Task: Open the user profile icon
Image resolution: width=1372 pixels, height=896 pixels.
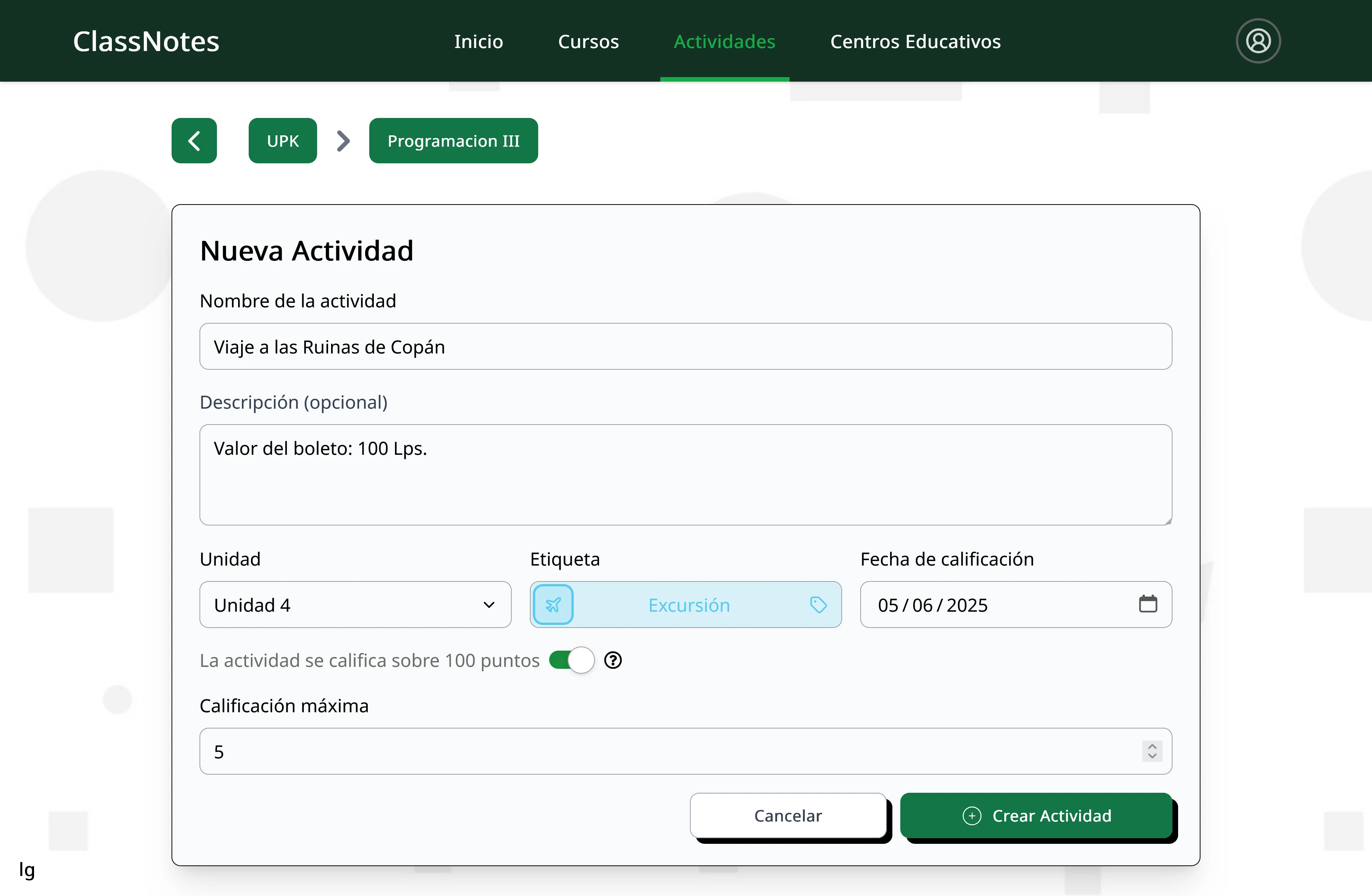Action: point(1258,41)
